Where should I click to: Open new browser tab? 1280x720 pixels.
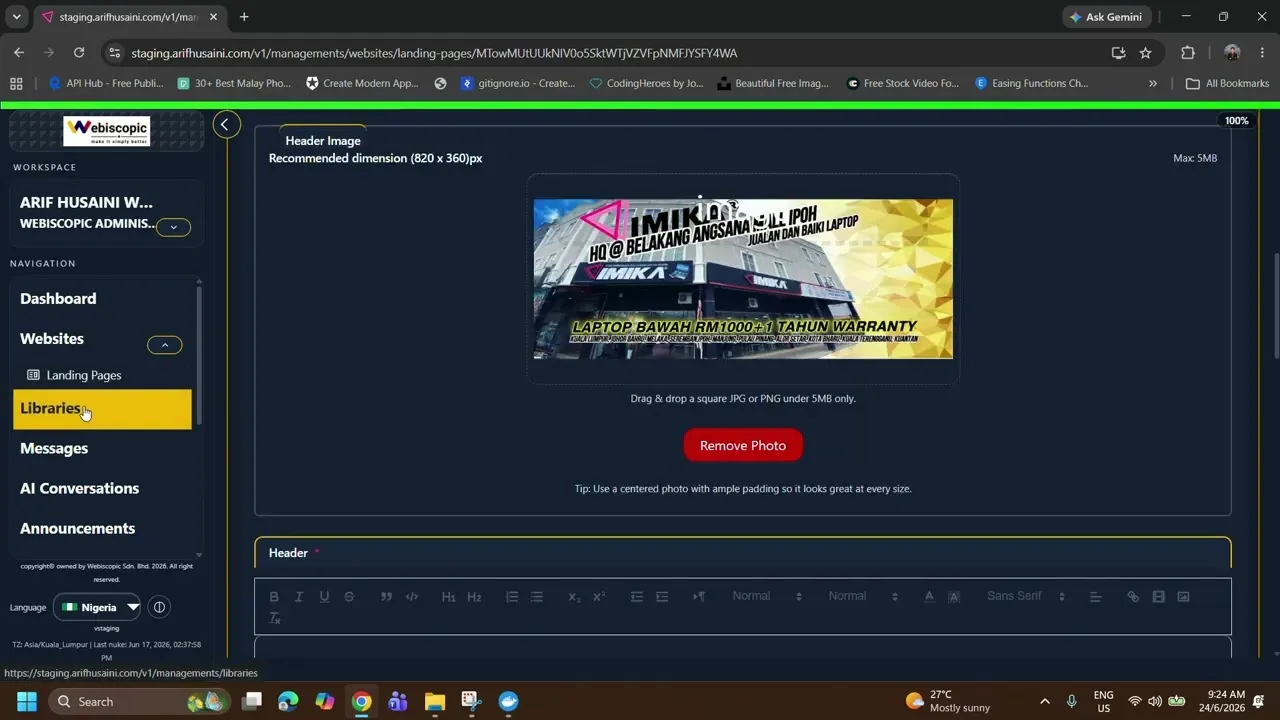pyautogui.click(x=244, y=17)
